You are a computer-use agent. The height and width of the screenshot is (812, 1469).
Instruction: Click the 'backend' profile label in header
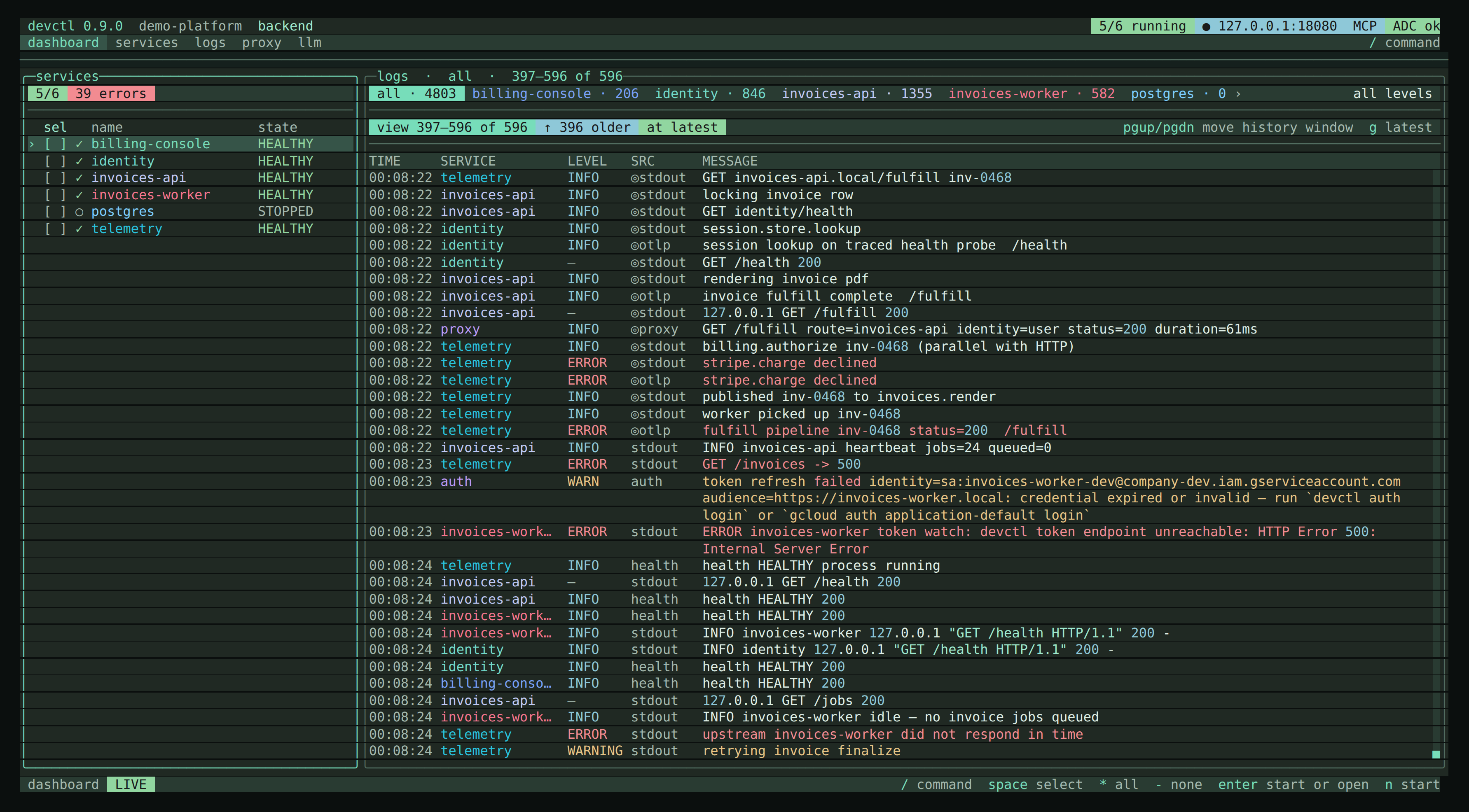click(285, 26)
